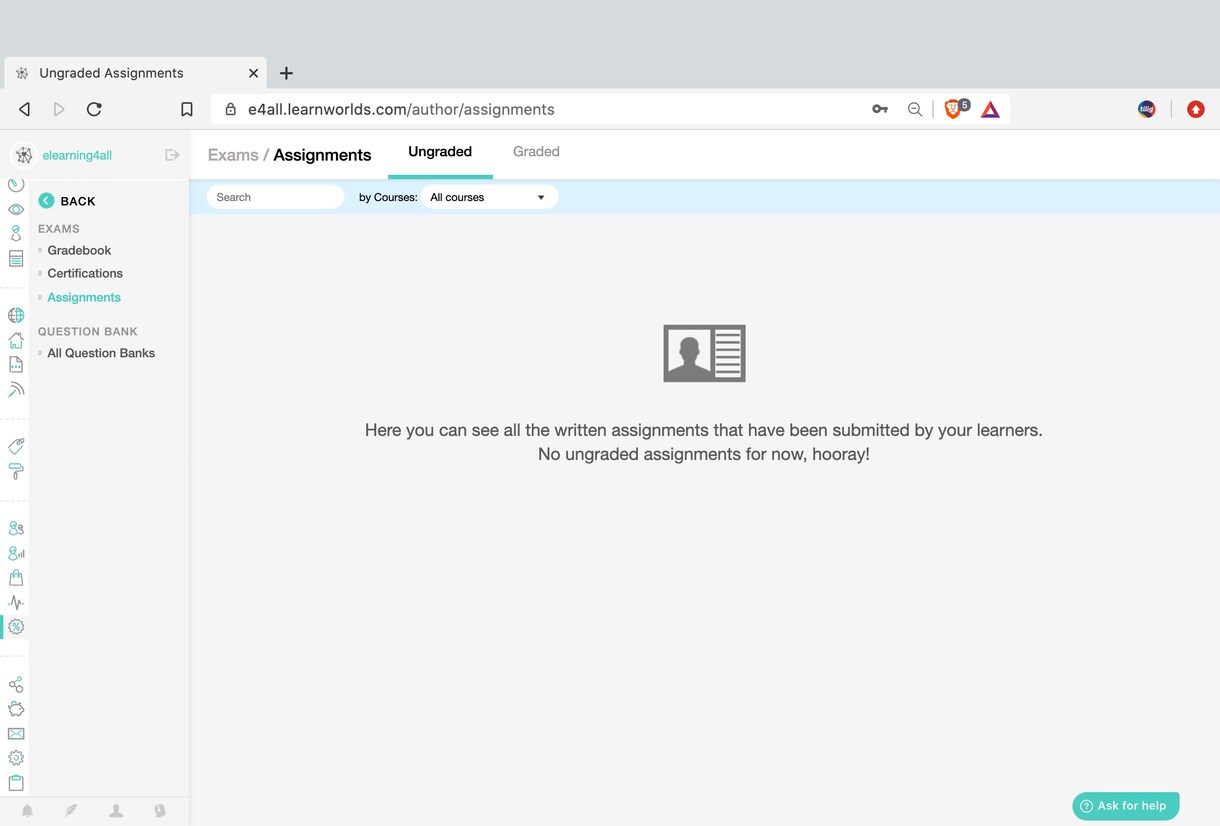Click the Brave Rewards triangle icon
Viewport: 1220px width, 826px height.
990,109
